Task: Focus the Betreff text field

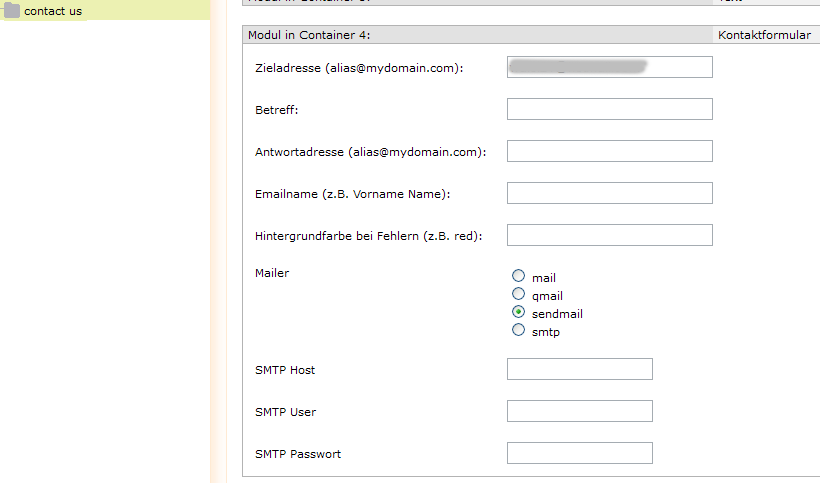Action: click(609, 109)
